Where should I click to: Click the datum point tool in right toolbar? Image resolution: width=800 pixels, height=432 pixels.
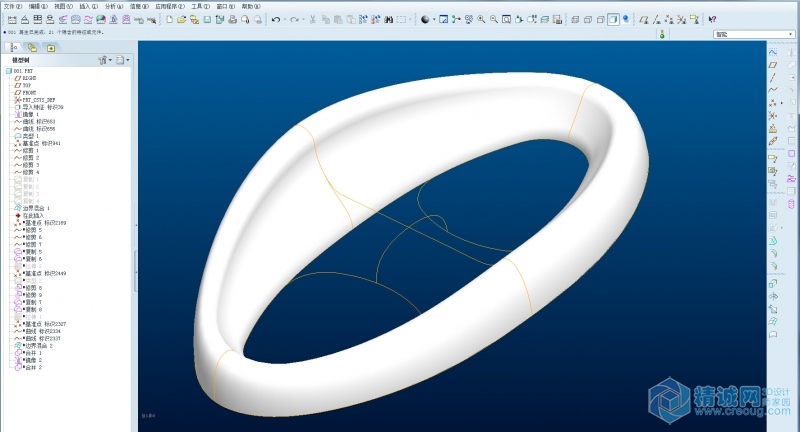point(773,103)
